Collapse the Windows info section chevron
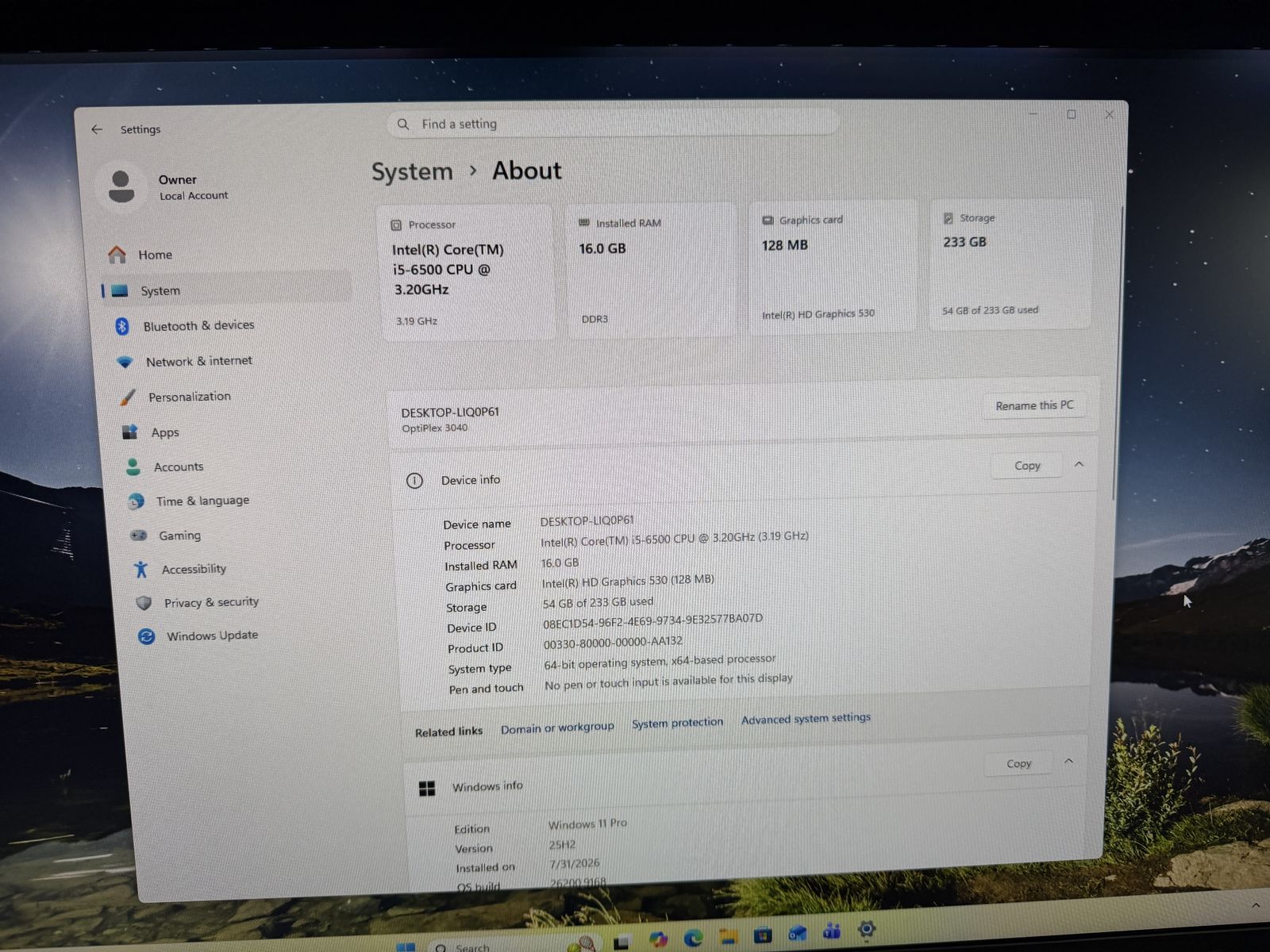Viewport: 1270px width, 952px height. point(1068,761)
